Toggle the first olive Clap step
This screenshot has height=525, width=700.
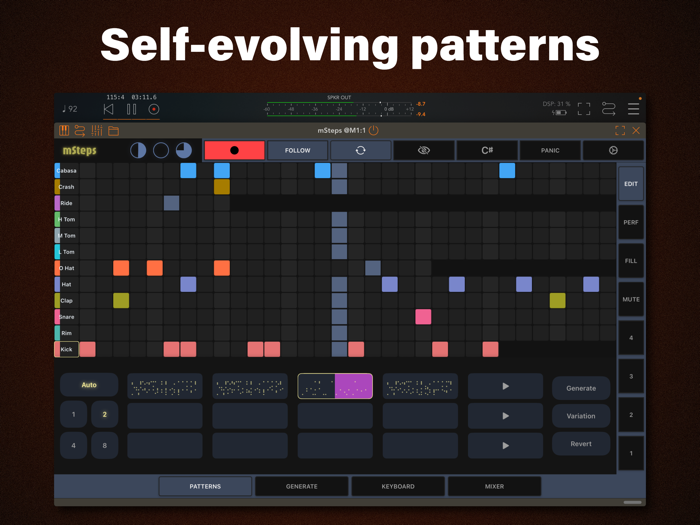coord(121,300)
